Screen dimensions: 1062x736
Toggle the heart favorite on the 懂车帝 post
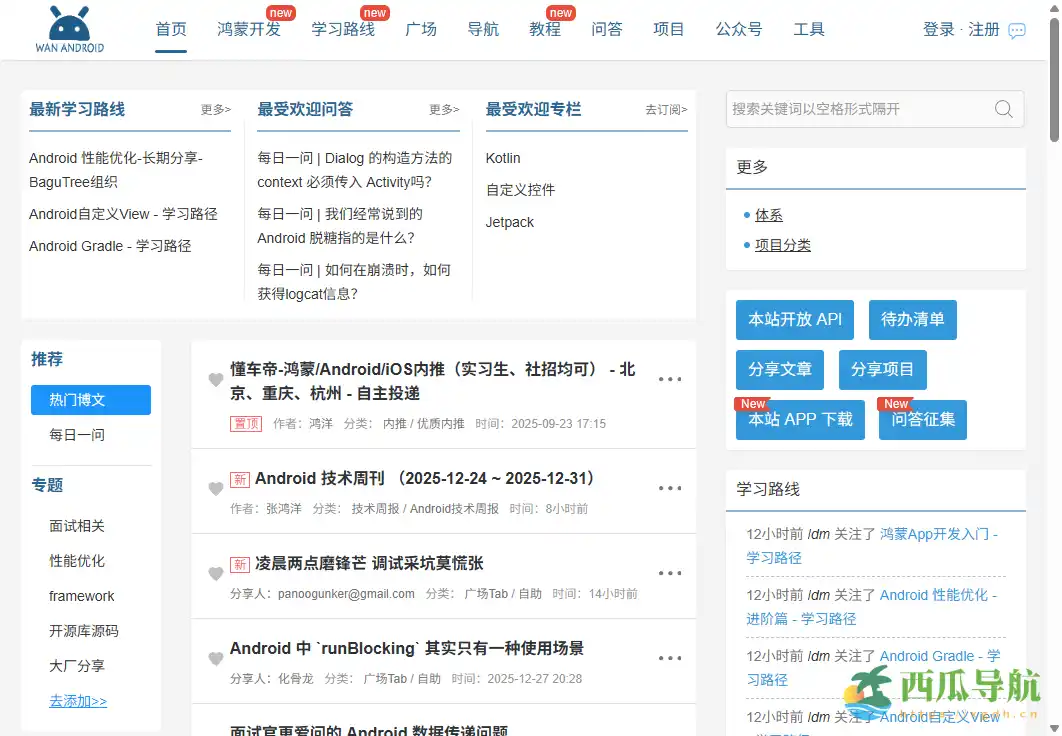[x=215, y=380]
